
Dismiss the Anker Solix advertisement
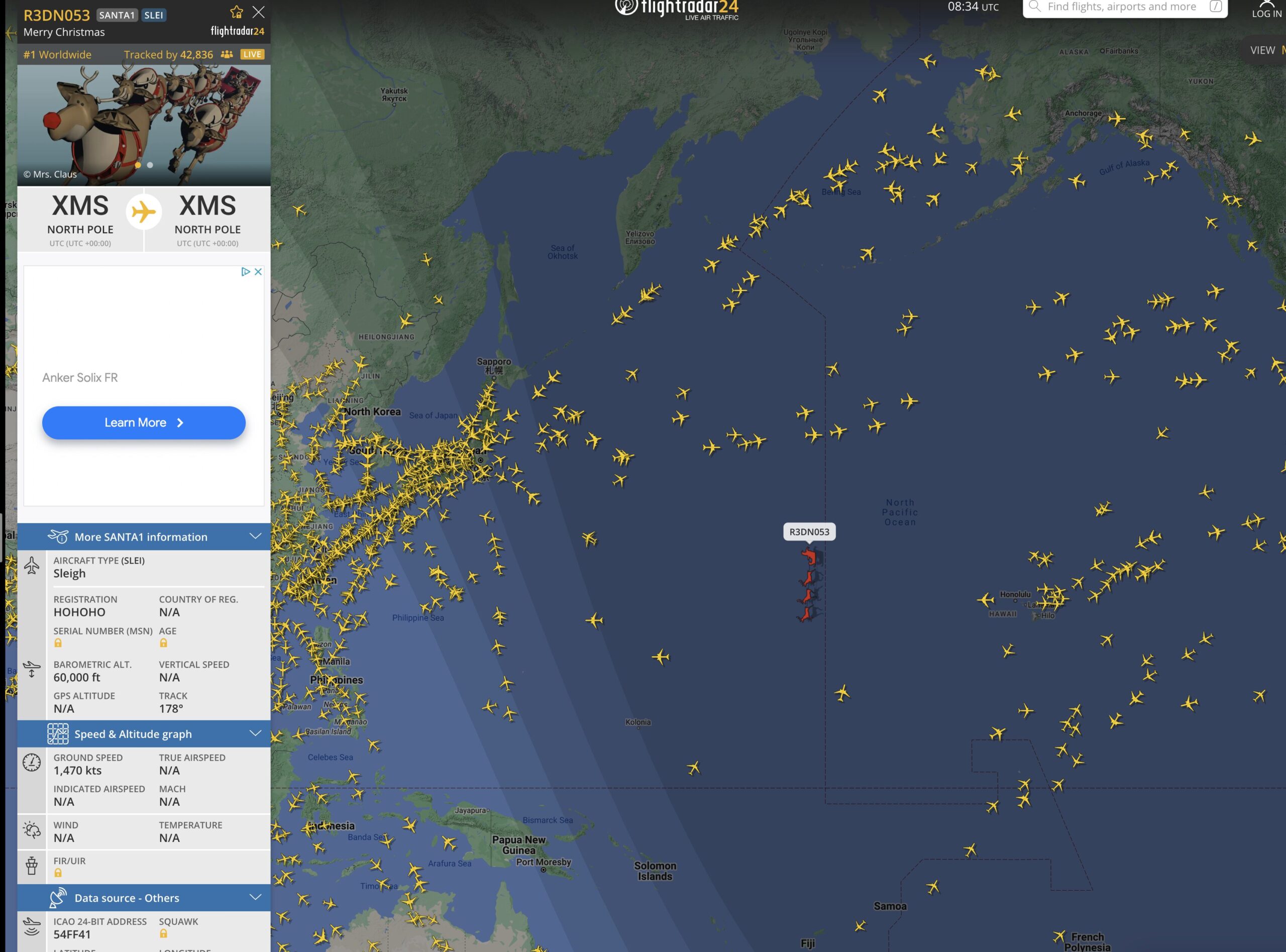tap(258, 271)
